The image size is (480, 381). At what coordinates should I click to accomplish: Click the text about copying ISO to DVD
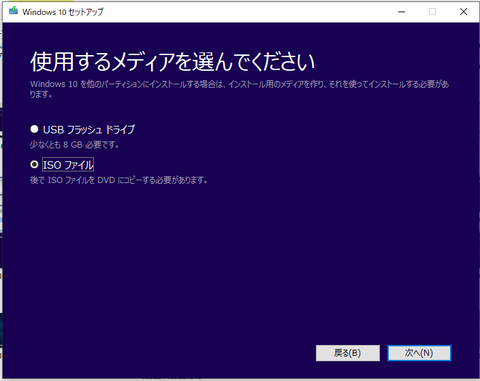coord(119,180)
